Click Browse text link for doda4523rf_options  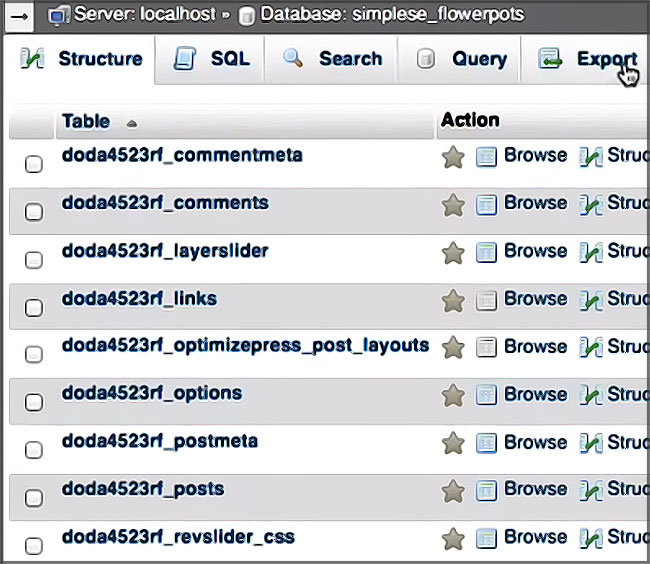[535, 394]
